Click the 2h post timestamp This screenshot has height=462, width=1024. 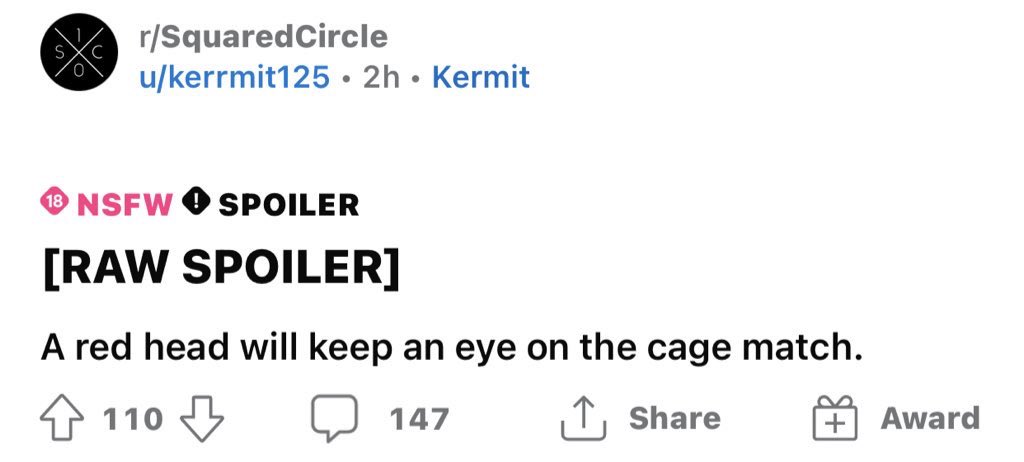point(380,77)
